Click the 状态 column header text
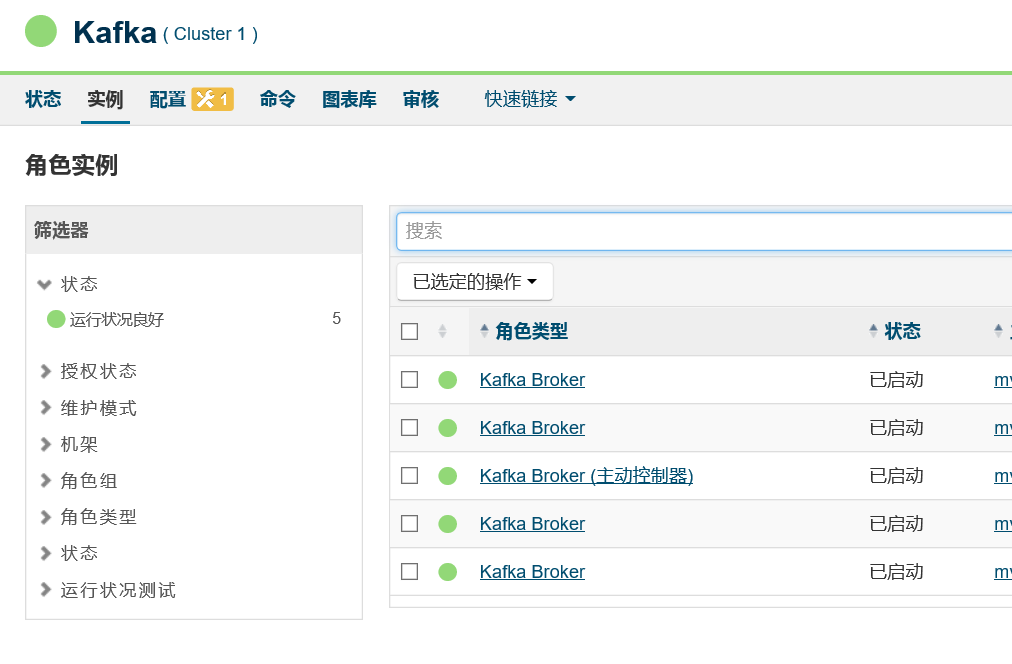1012x664 pixels. click(x=902, y=331)
